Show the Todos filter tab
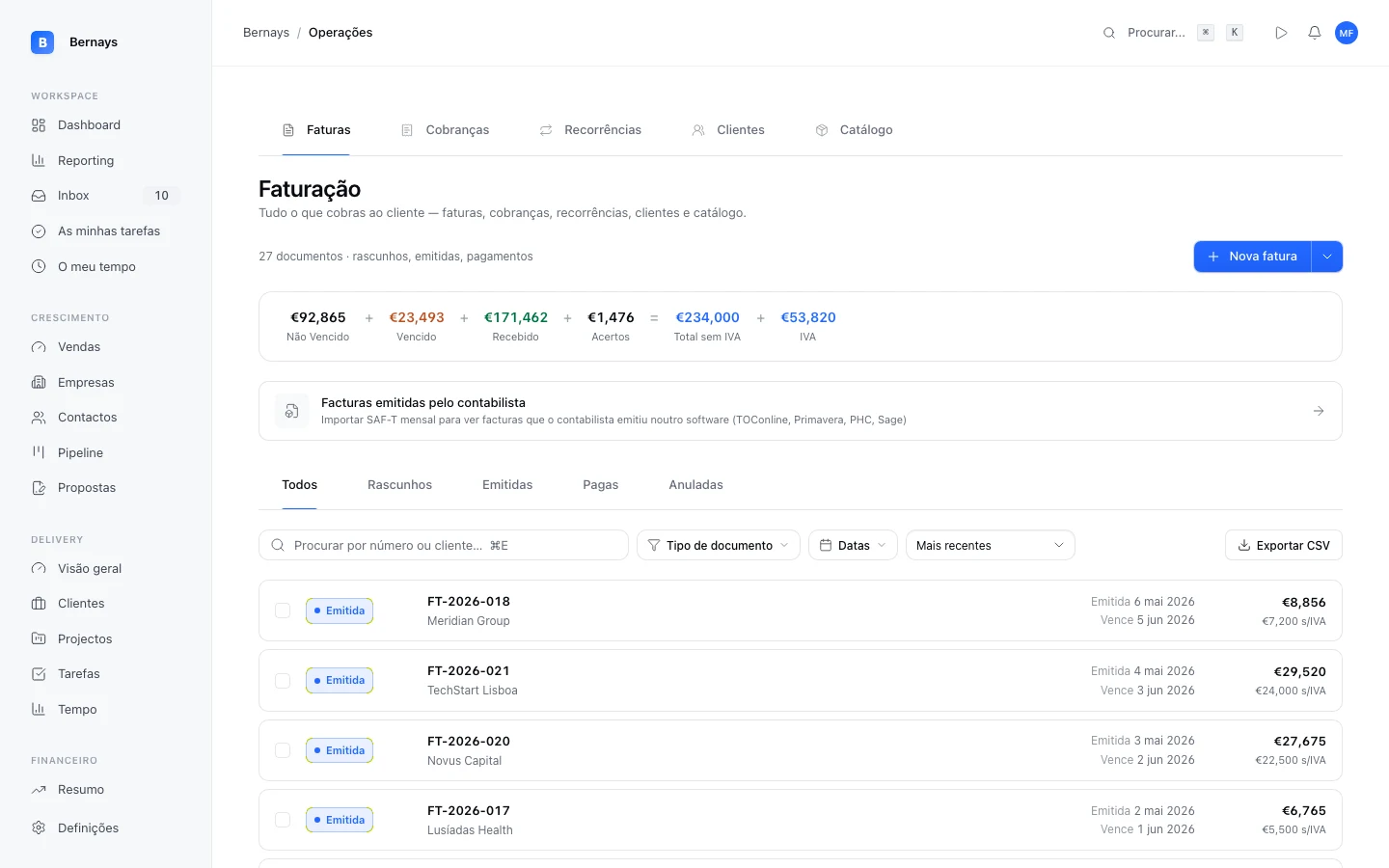This screenshot has width=1389, height=868. (x=300, y=485)
